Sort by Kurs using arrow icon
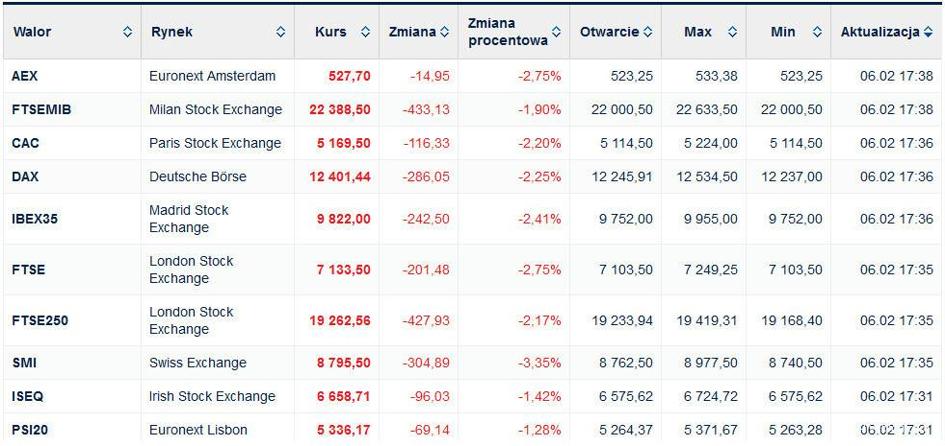This screenshot has height=446, width=945. (x=365, y=33)
